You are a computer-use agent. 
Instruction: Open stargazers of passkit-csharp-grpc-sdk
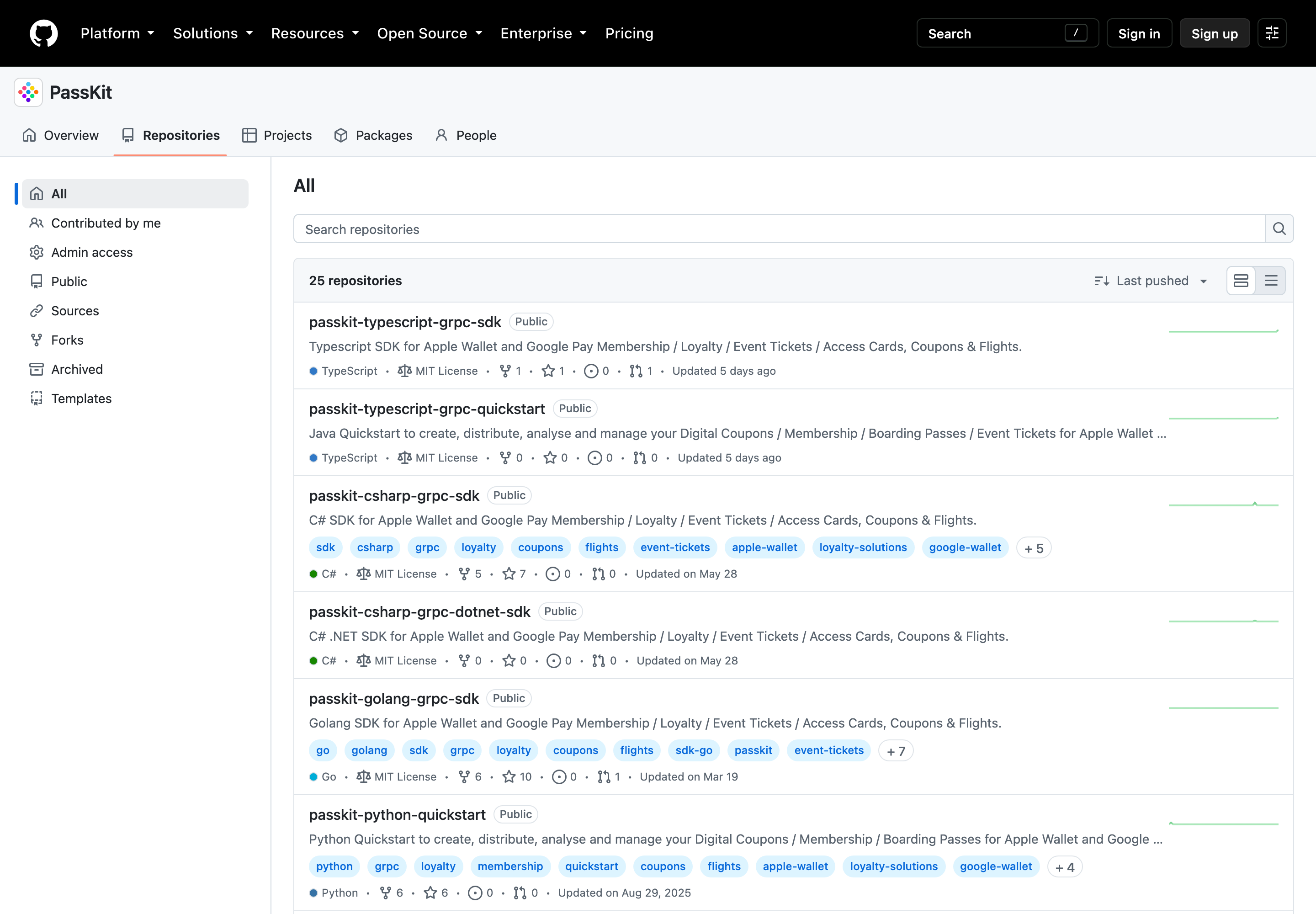pos(514,574)
